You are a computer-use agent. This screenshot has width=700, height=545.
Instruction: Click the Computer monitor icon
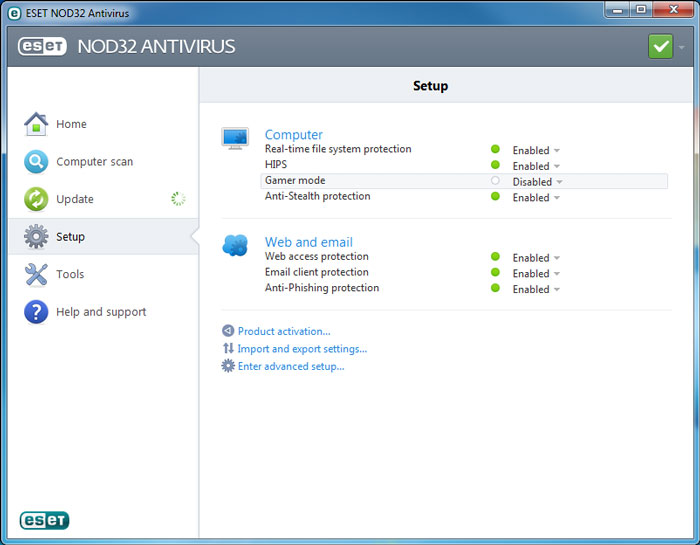(235, 138)
